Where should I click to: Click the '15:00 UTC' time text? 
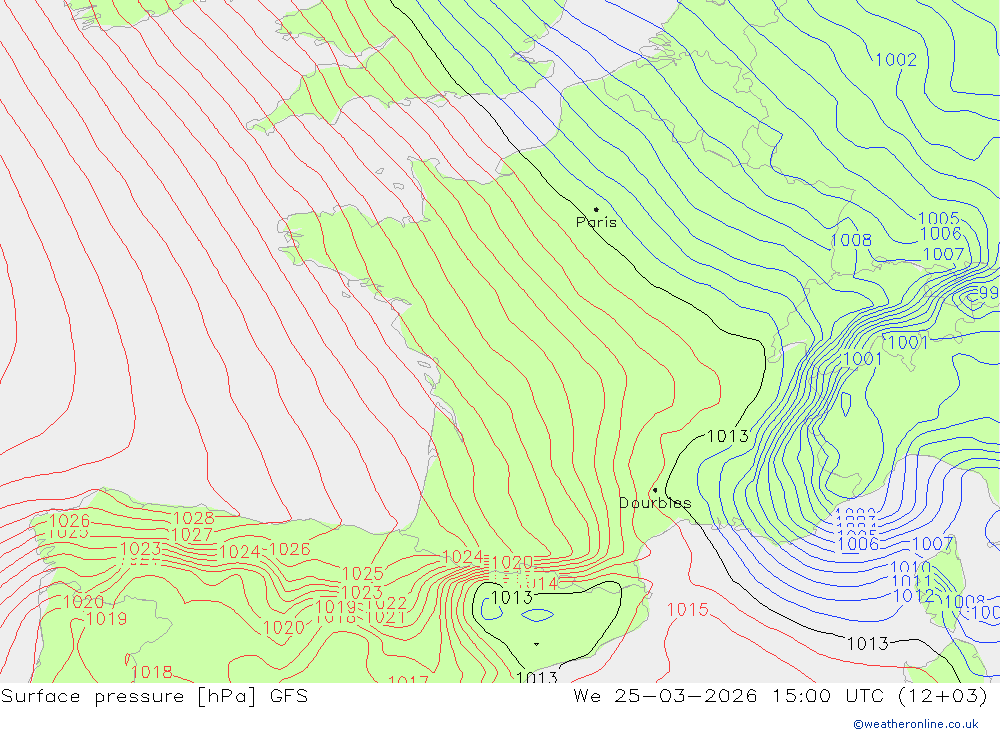(x=828, y=695)
